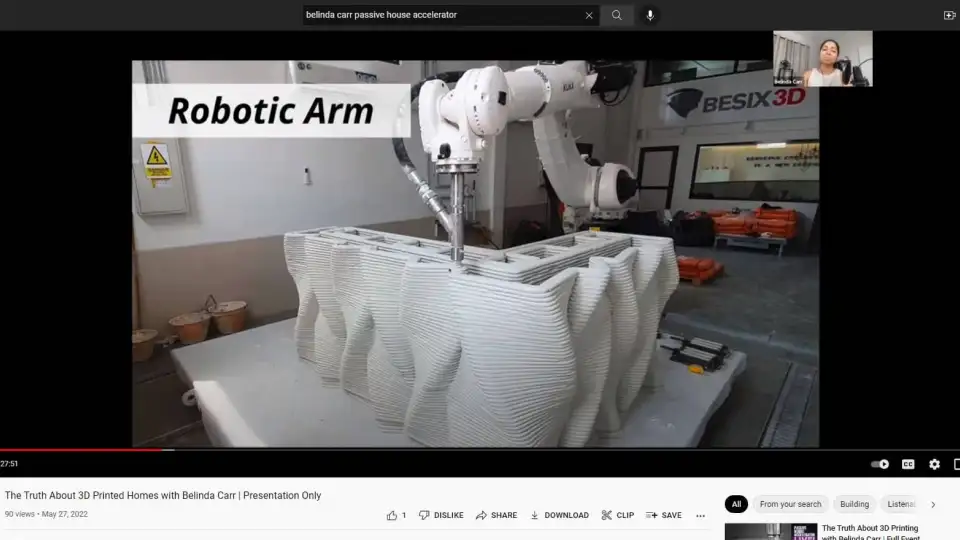The width and height of the screenshot is (960, 540).
Task: Start voice search with microphone icon
Action: pyautogui.click(x=650, y=15)
